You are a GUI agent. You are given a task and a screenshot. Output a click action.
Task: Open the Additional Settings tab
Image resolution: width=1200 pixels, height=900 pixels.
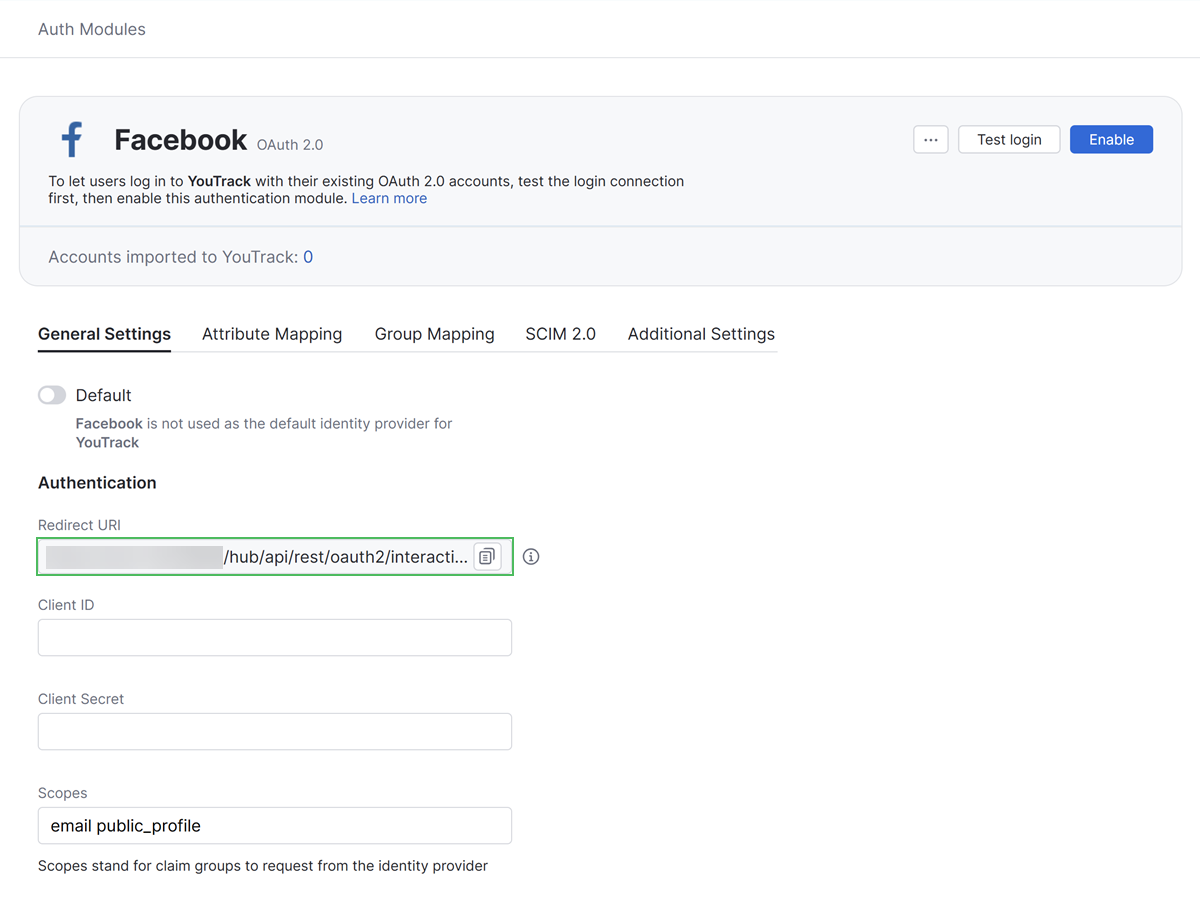[x=701, y=334]
